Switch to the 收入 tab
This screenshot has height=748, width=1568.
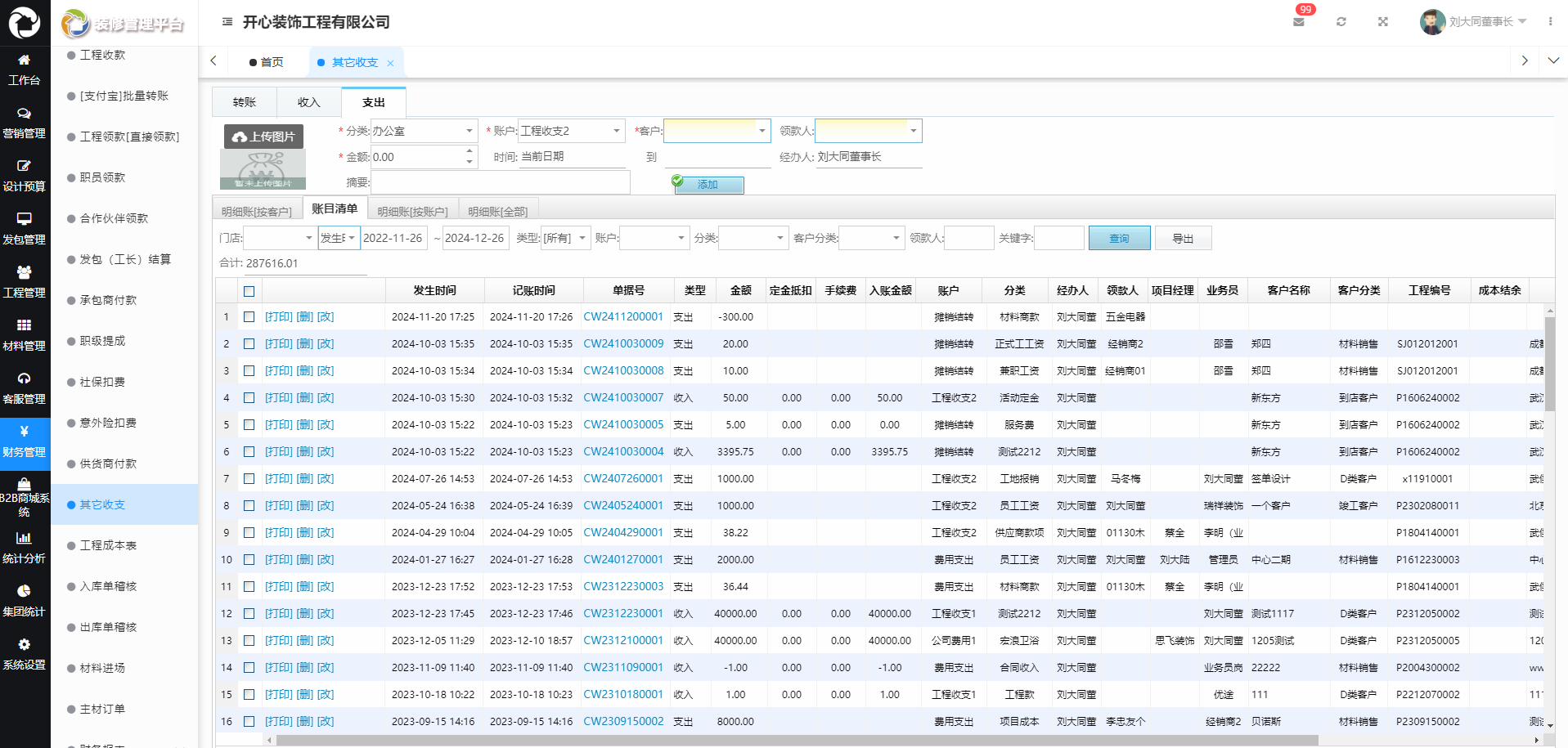[308, 102]
